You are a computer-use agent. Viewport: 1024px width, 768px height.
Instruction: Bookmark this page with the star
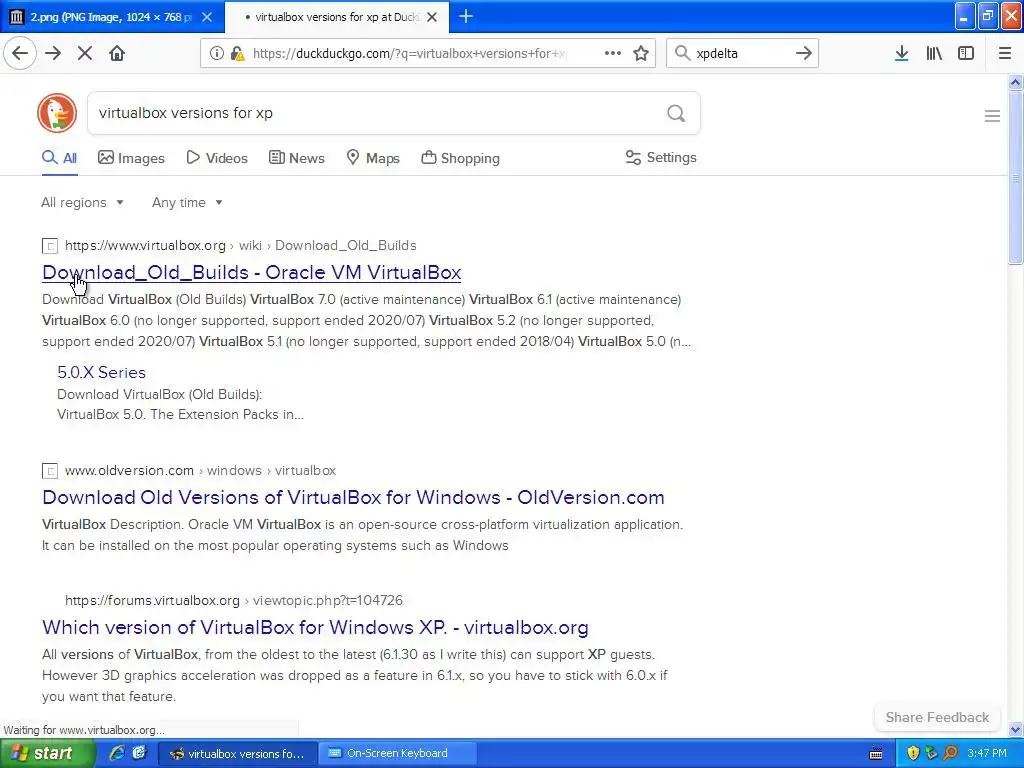pos(641,53)
